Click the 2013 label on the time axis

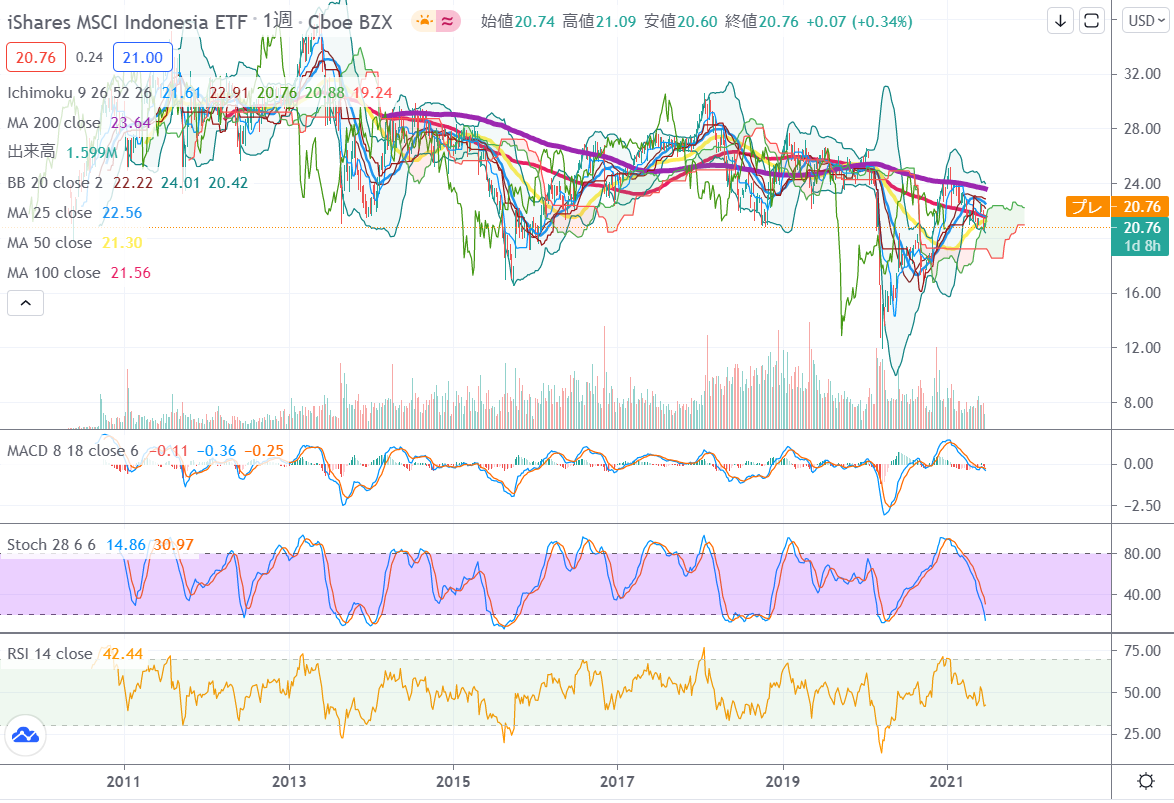pos(289,782)
